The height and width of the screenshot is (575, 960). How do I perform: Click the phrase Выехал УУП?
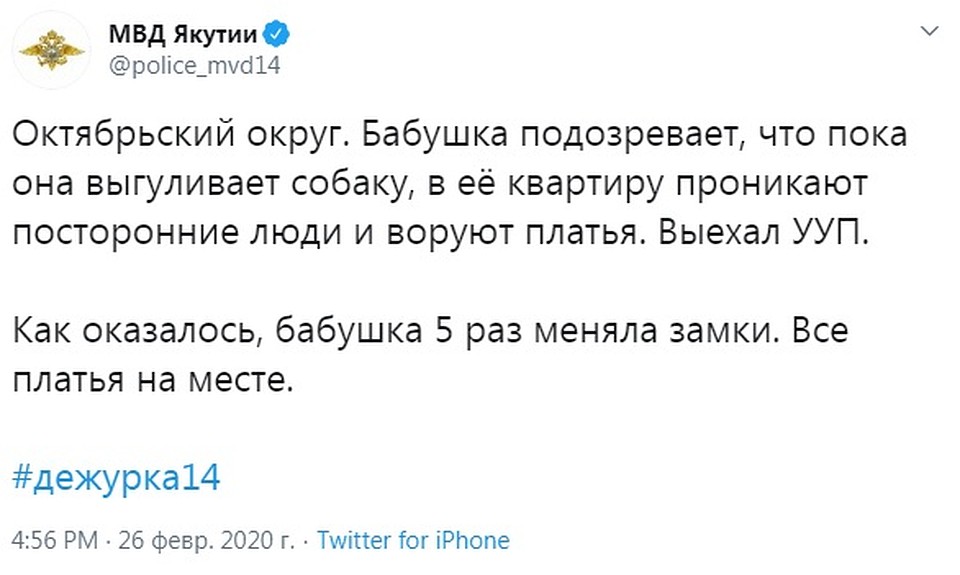(764, 233)
